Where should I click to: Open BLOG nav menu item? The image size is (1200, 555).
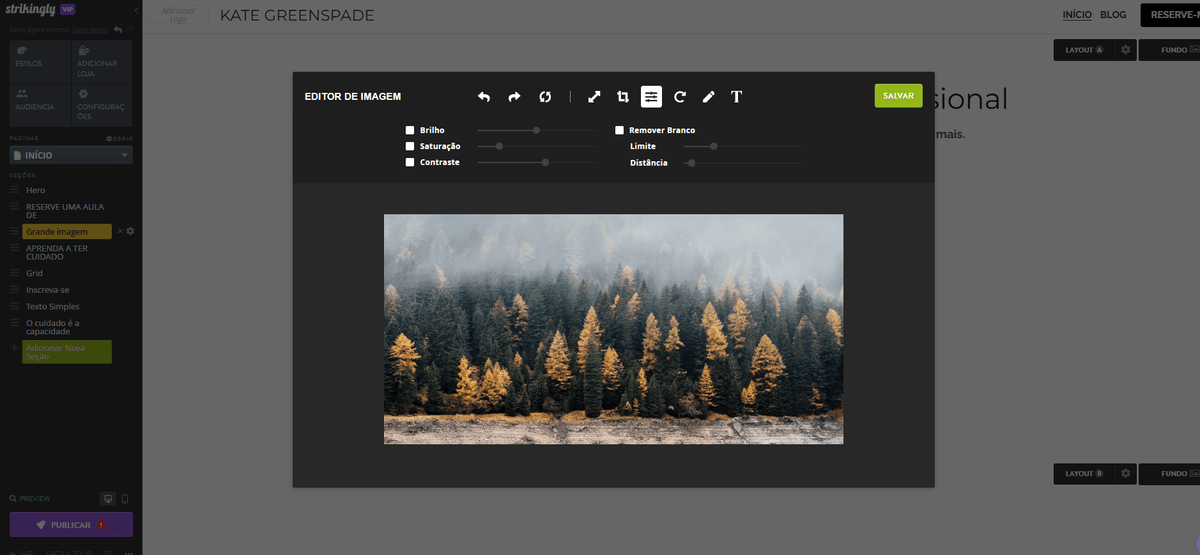(1113, 15)
